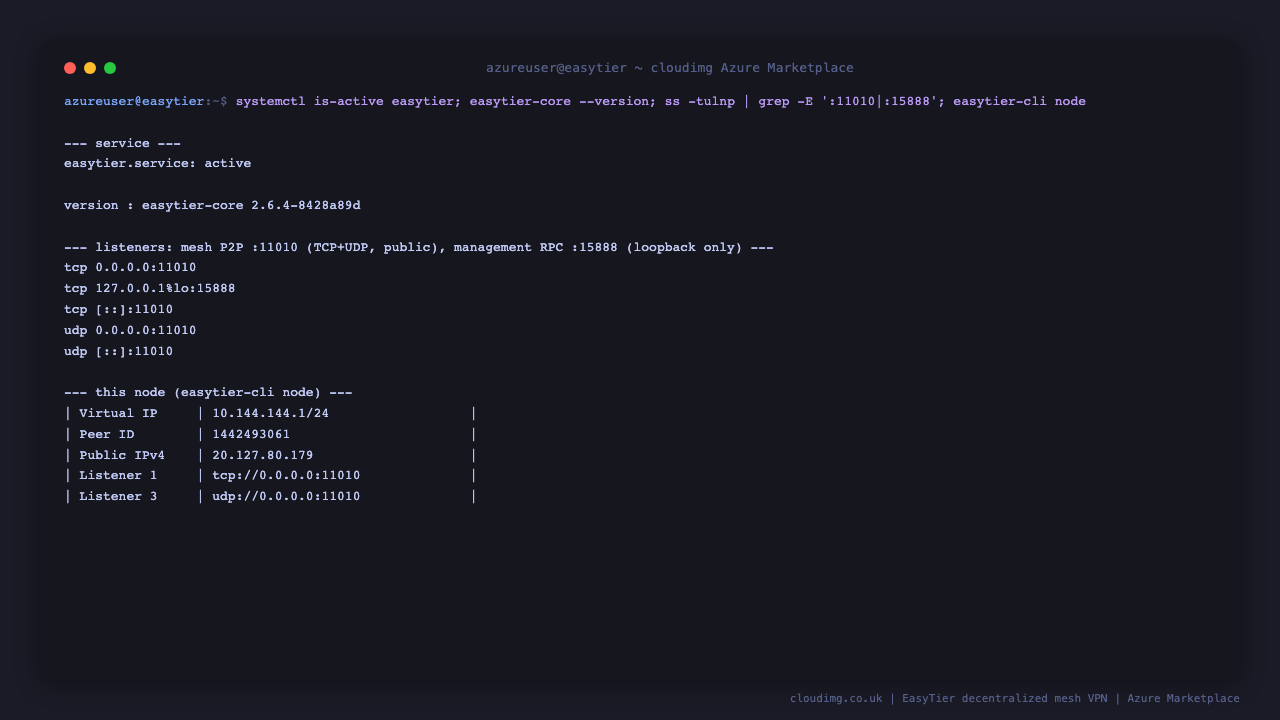Click the 'Listener 3' table label
The width and height of the screenshot is (1280, 720).
[x=118, y=496]
